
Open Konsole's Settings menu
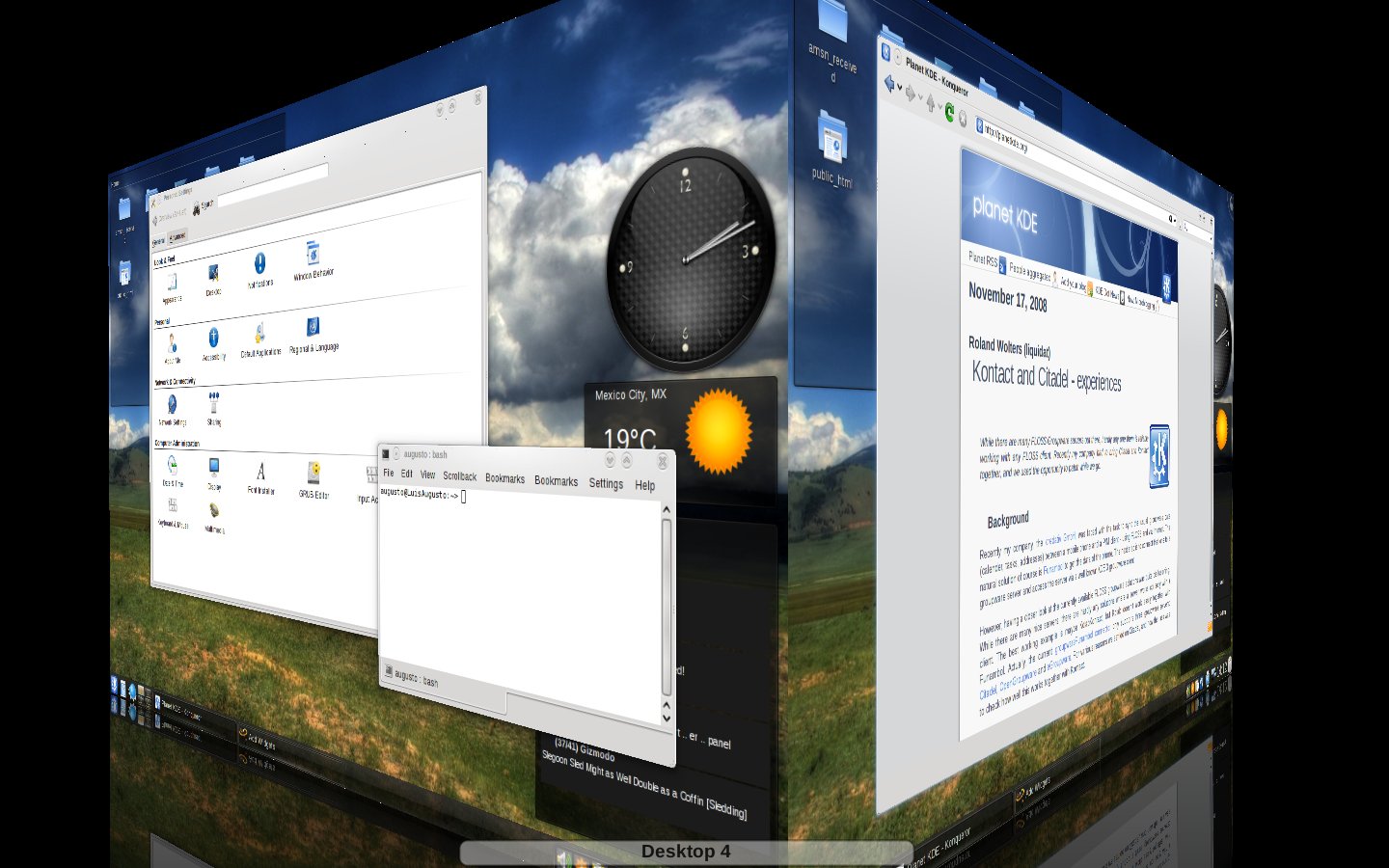[606, 483]
